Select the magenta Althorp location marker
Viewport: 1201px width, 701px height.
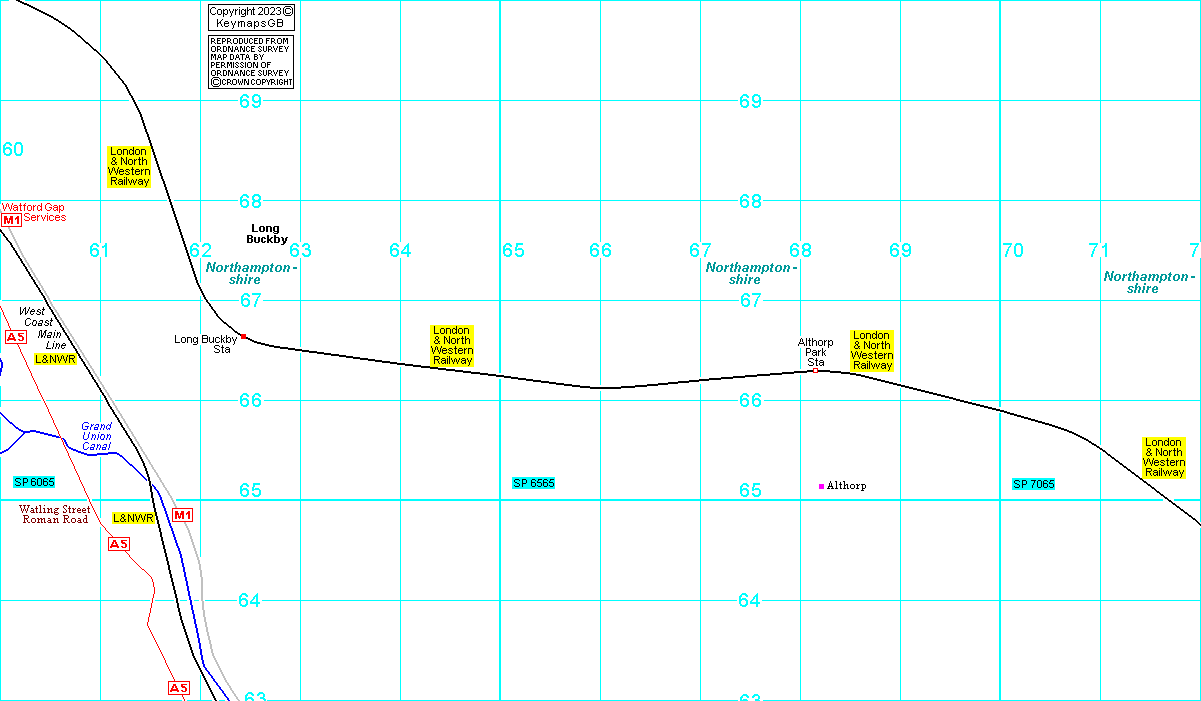point(822,486)
